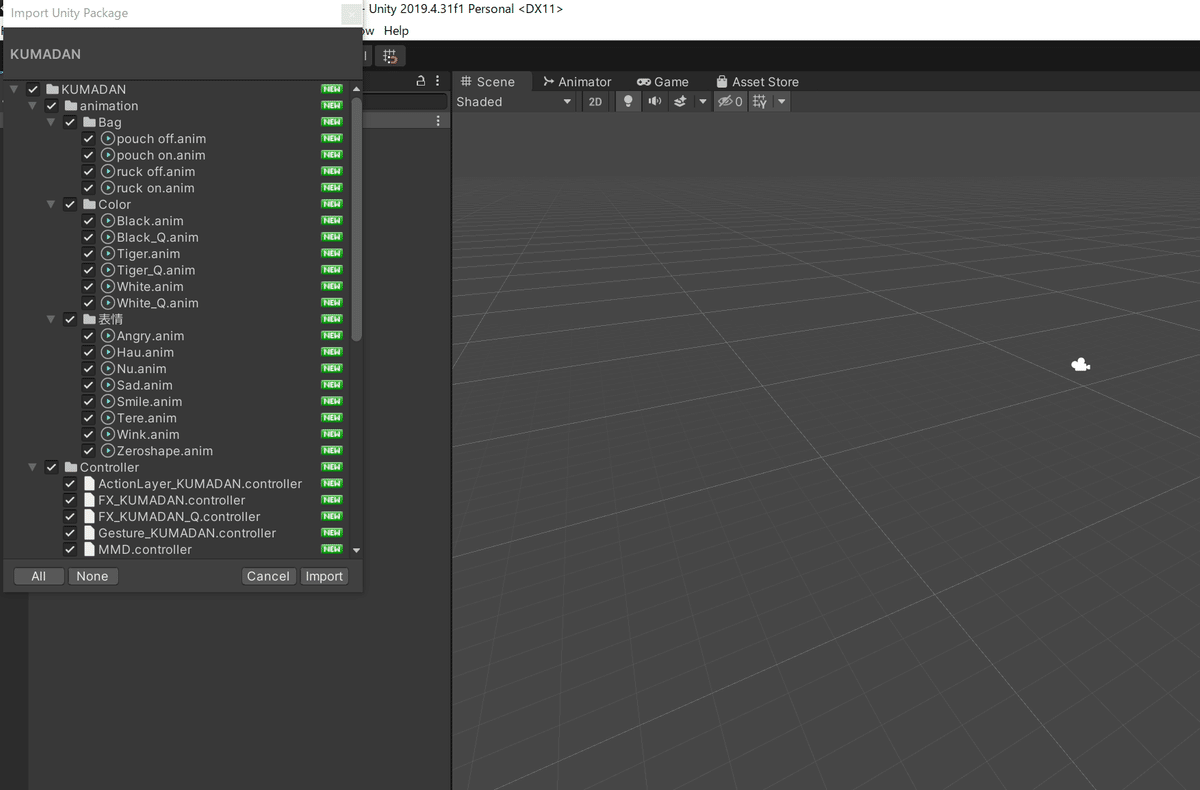The width and height of the screenshot is (1200, 790).
Task: Uncheck the Hau.anim checkbox
Action: (x=88, y=352)
